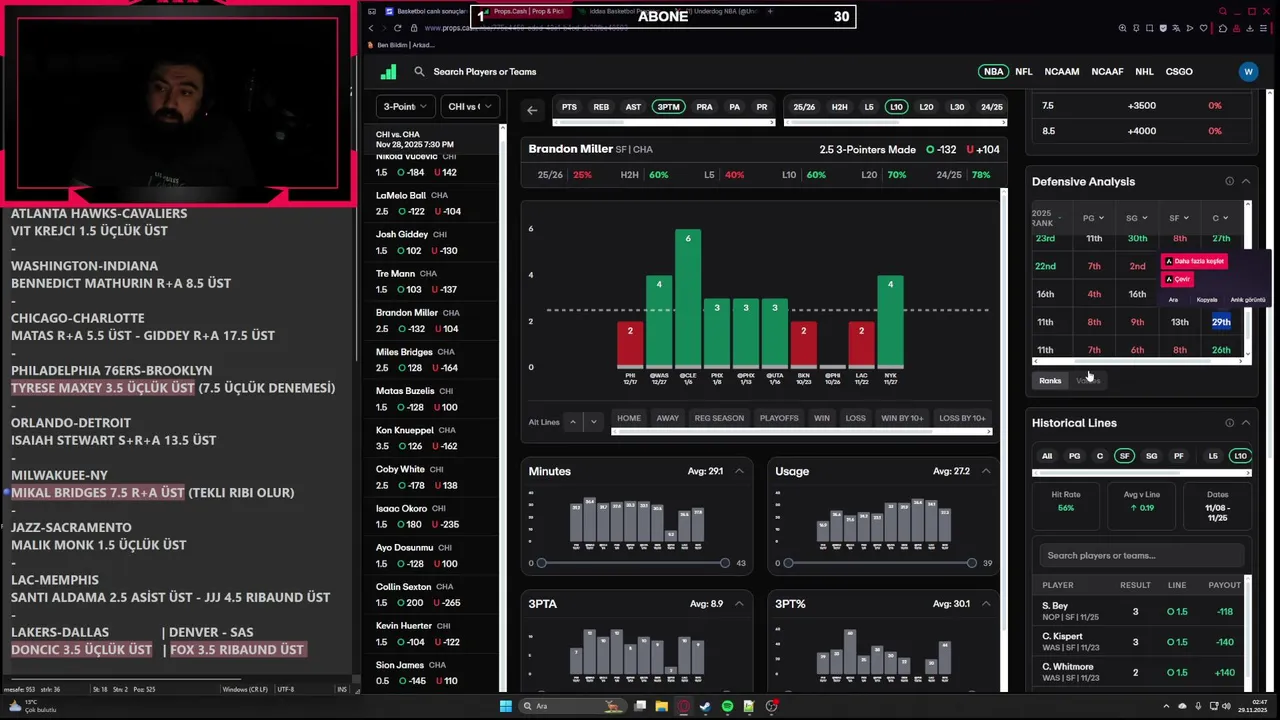The height and width of the screenshot is (720, 1280).
Task: Decrease alt line with down chevron
Action: coord(593,422)
